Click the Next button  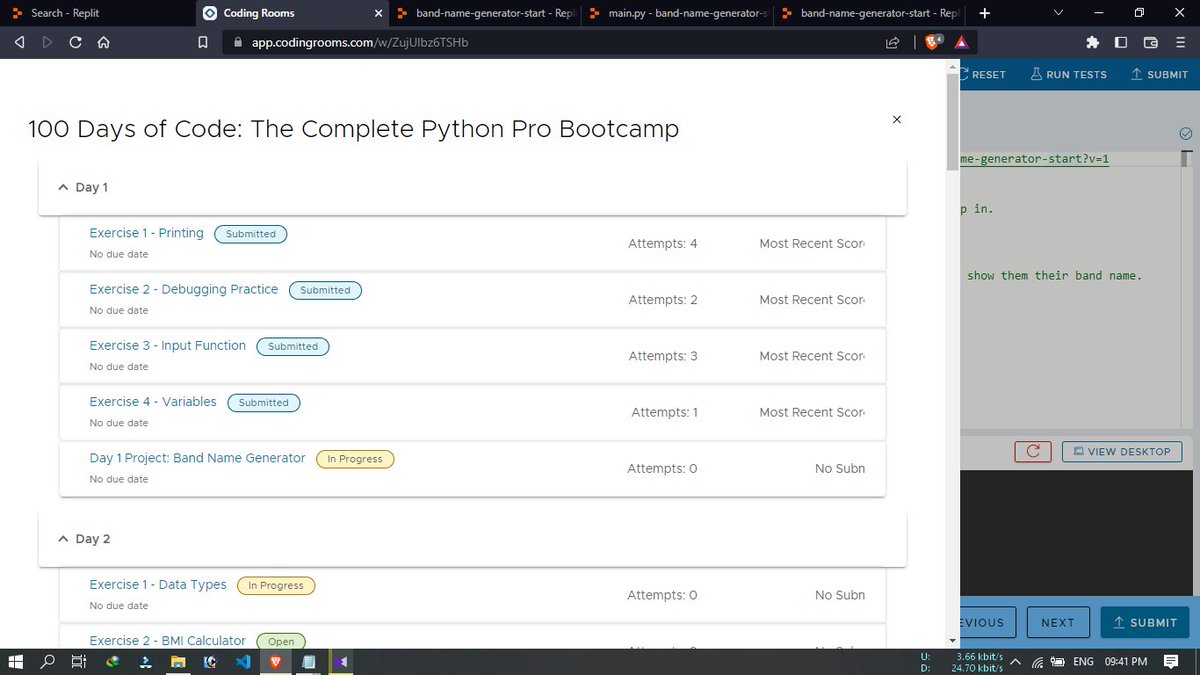point(1058,622)
